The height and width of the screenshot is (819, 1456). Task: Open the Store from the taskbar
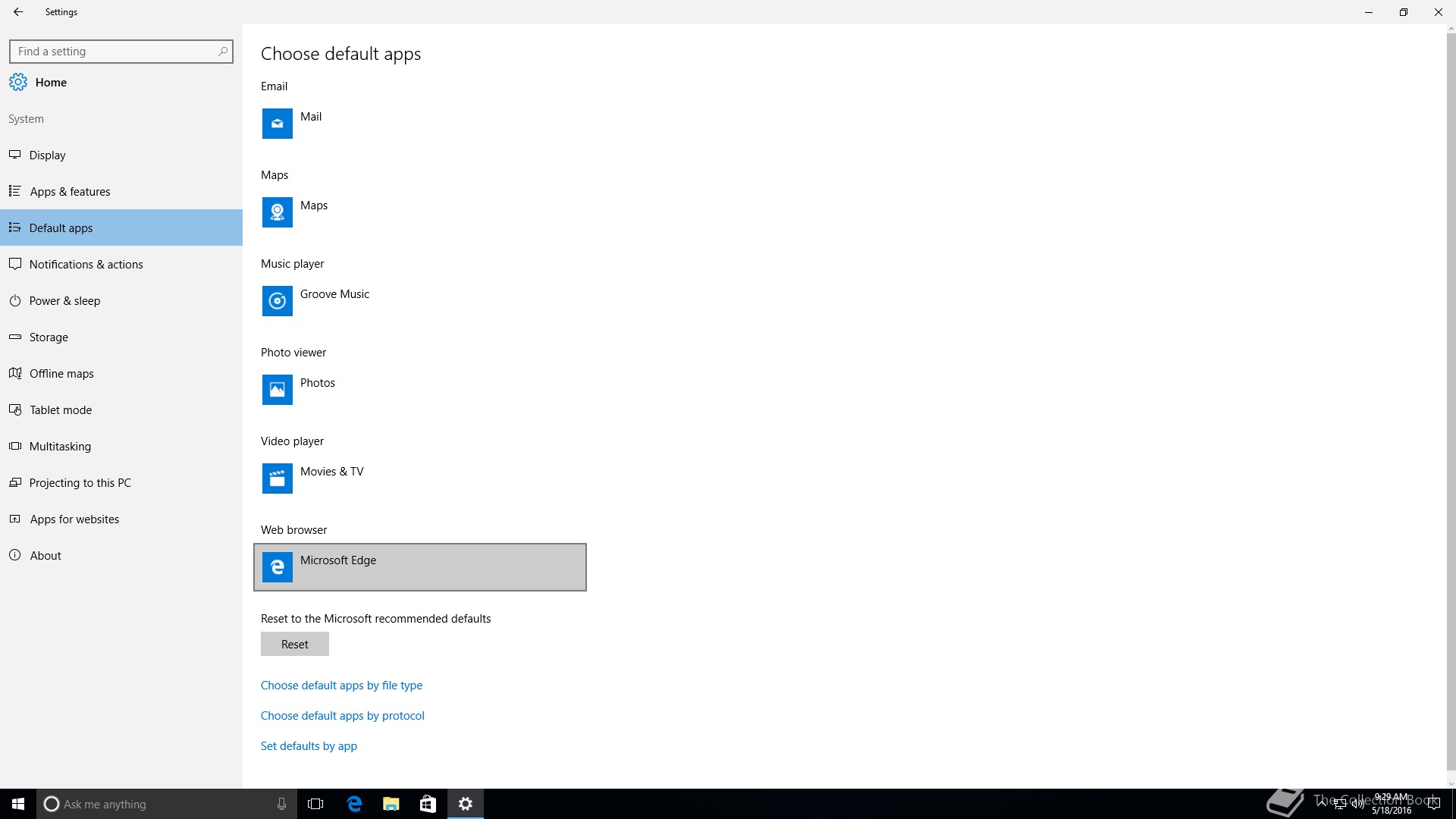click(428, 804)
